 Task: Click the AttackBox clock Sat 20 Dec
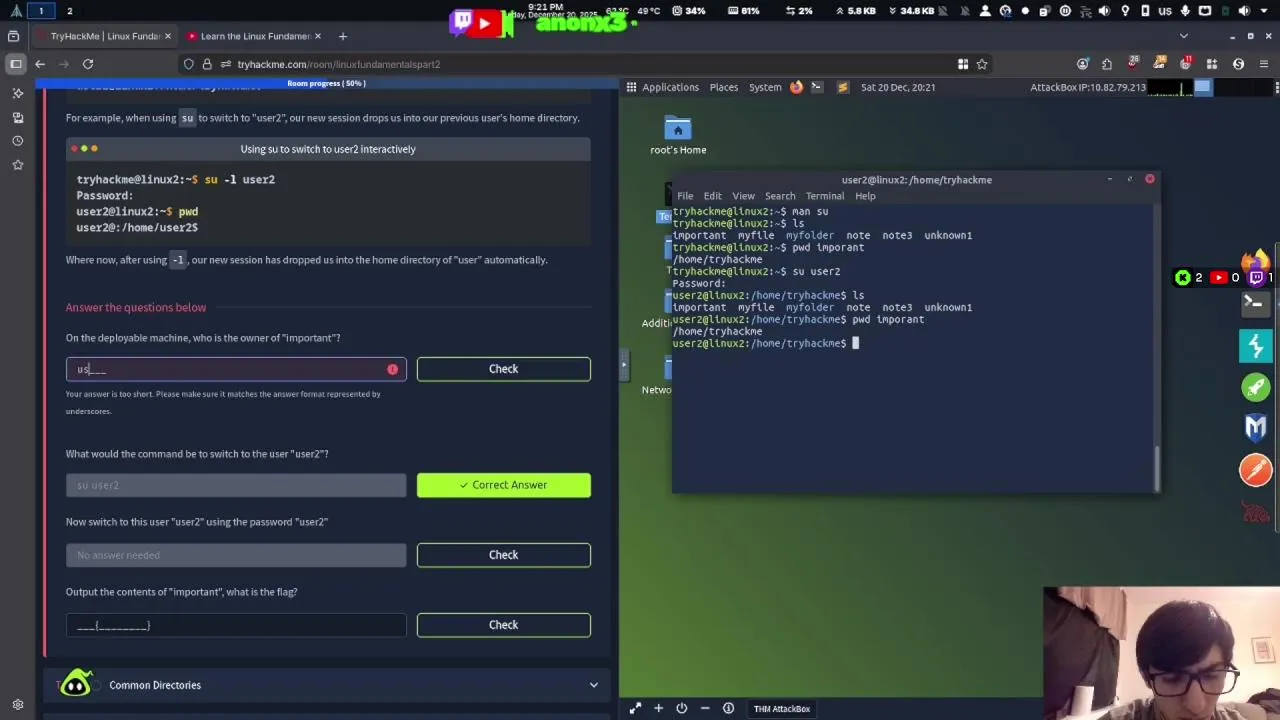(x=897, y=87)
